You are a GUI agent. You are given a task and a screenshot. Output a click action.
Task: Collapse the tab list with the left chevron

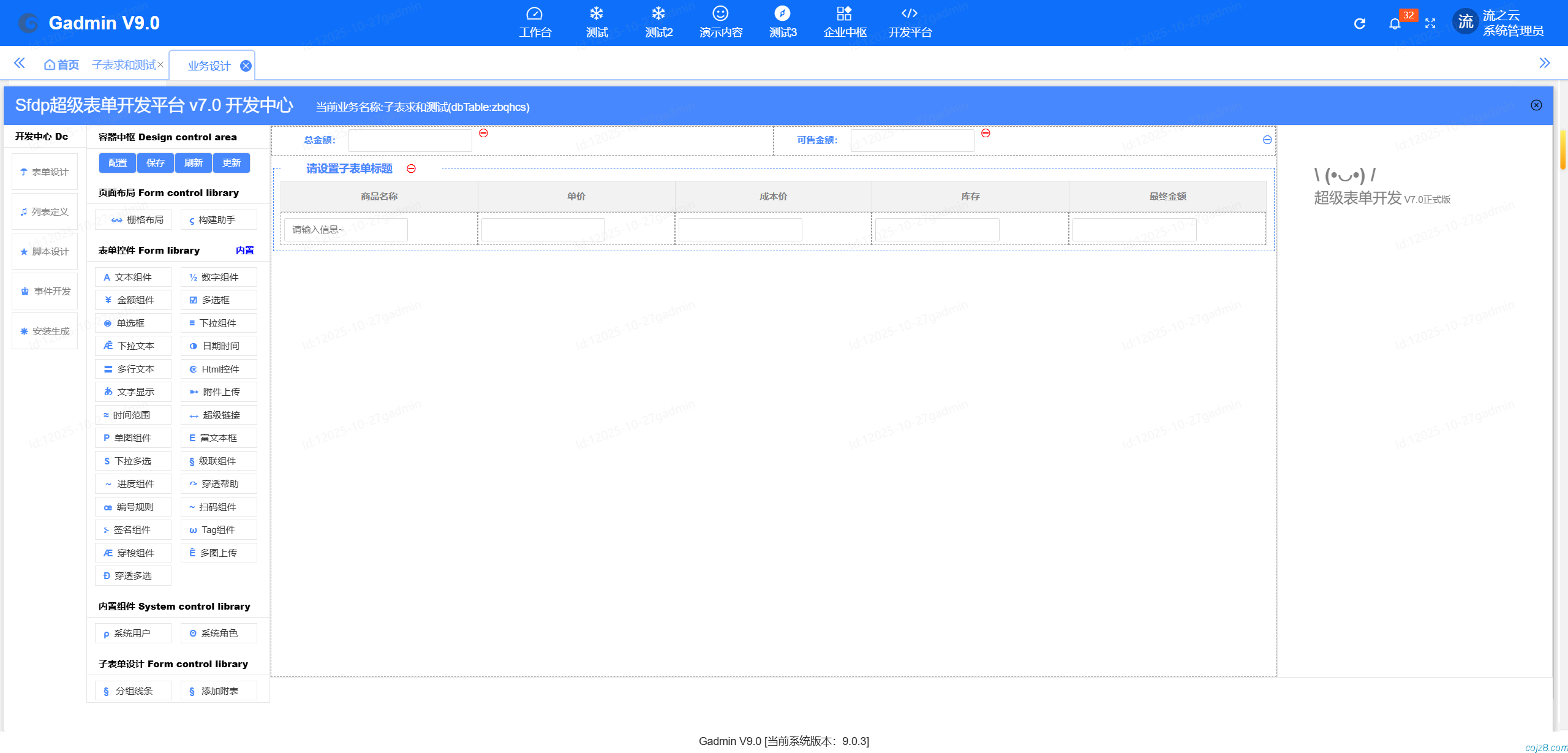(19, 63)
